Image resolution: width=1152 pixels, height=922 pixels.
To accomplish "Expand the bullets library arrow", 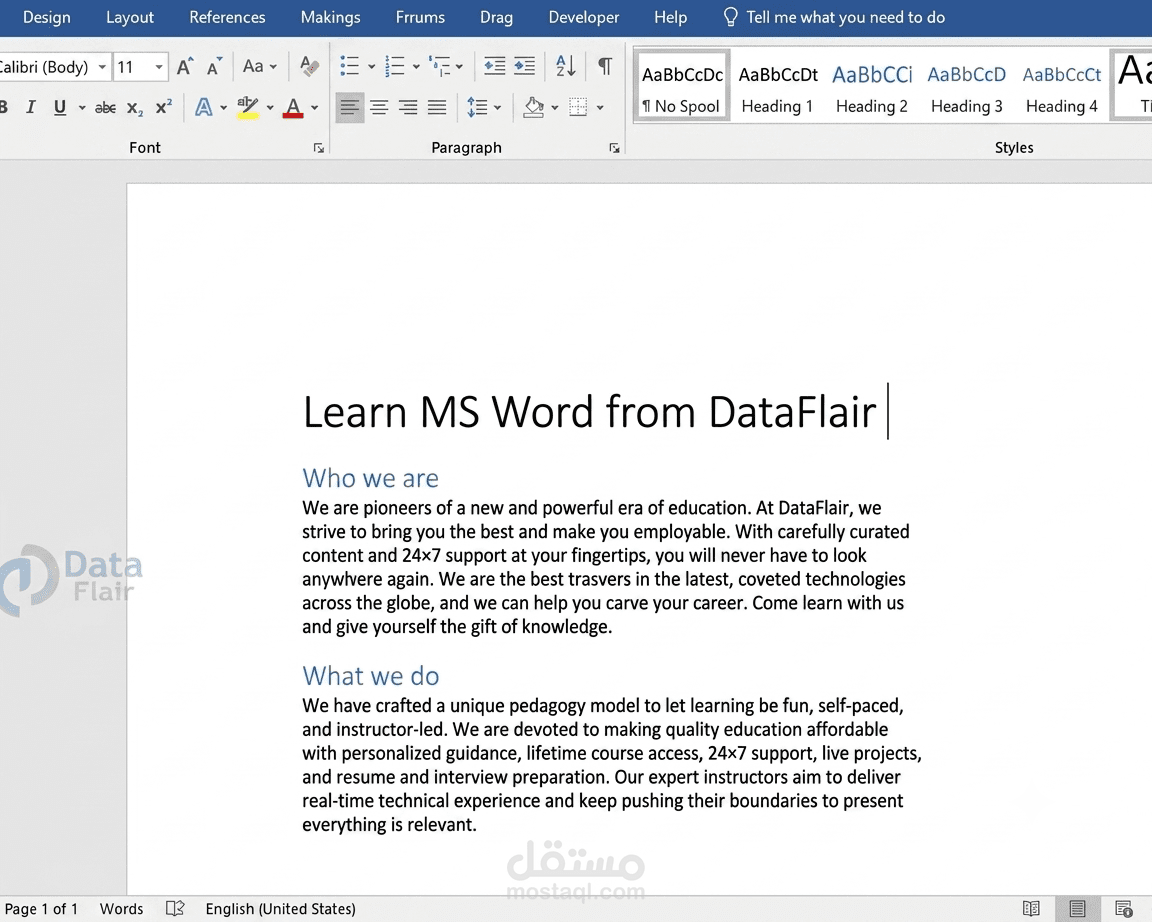I will 371,67.
